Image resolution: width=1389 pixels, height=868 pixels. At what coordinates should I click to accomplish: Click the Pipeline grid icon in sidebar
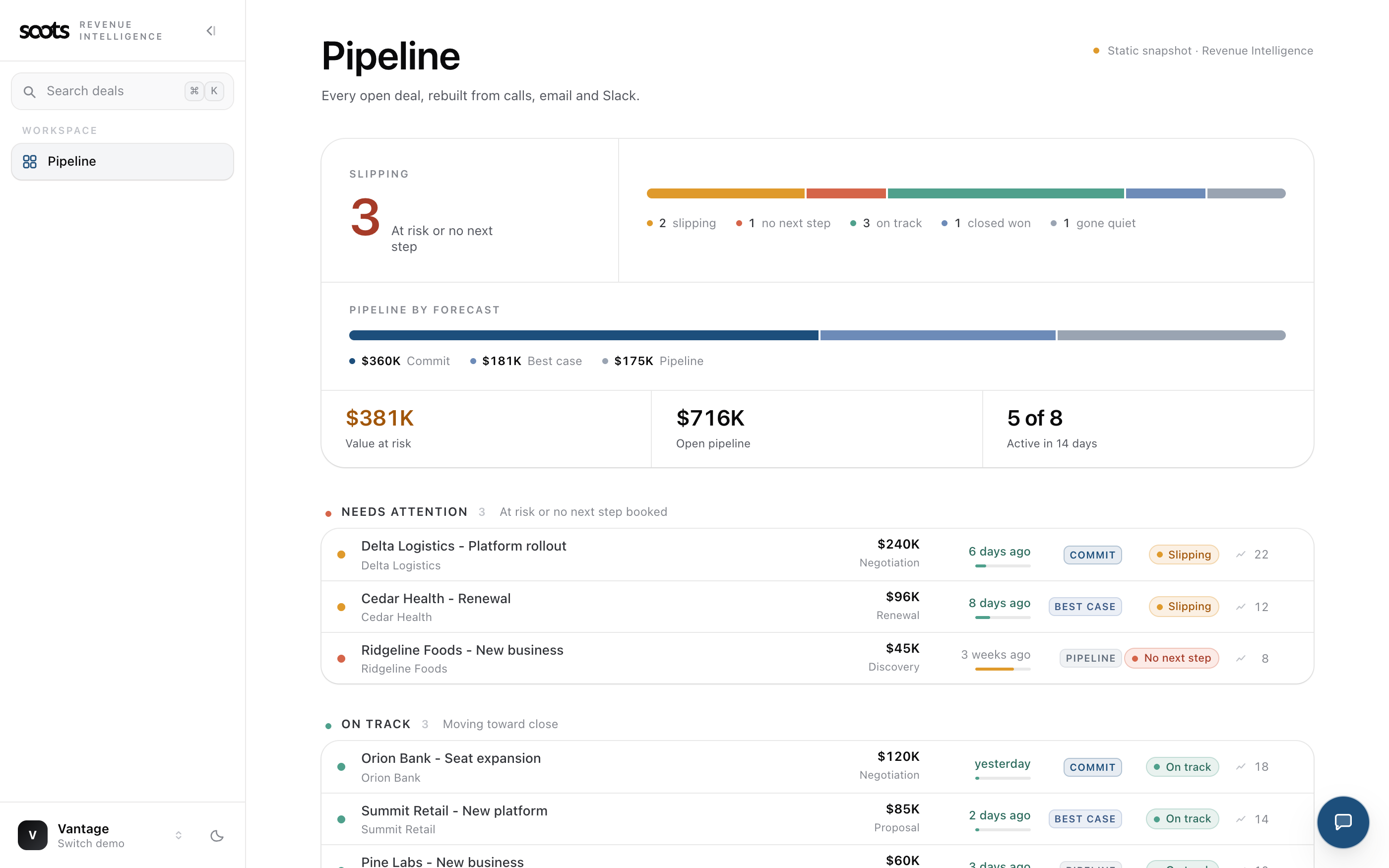(30, 161)
